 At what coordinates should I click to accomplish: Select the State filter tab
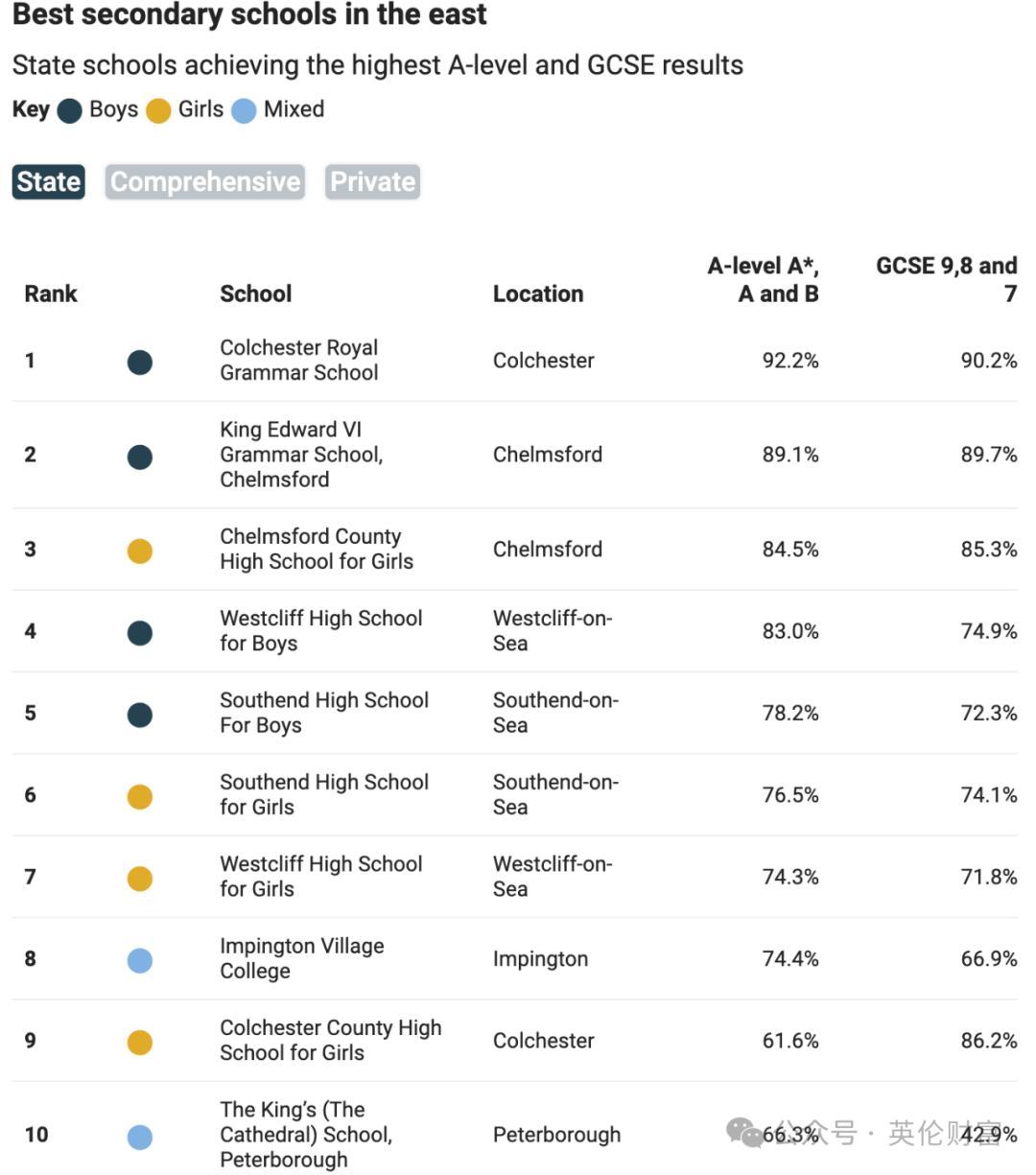click(x=49, y=181)
